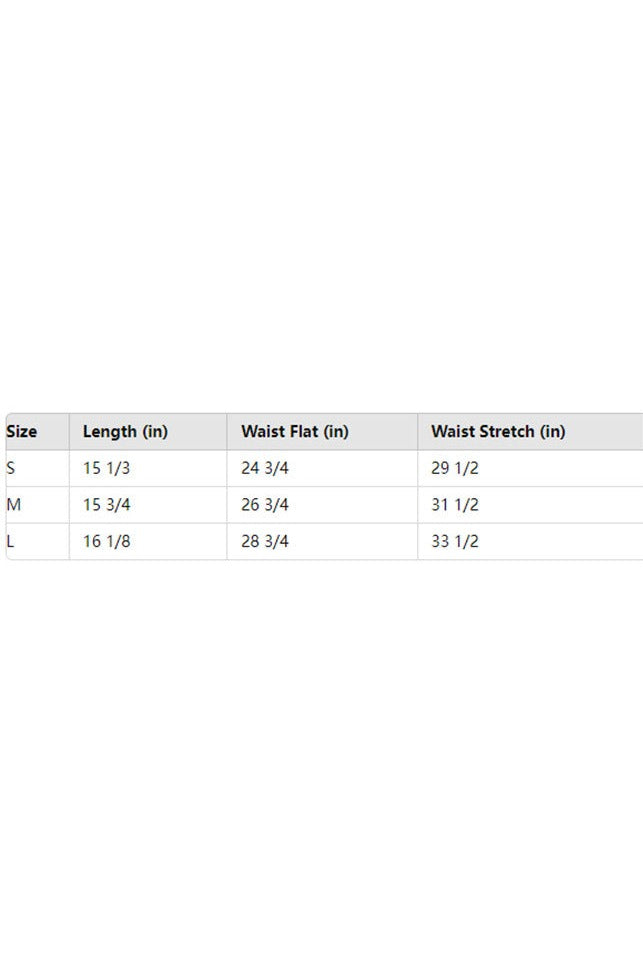Screen dimensions: 643x971
Task: Click the "(in)" unit in Waist Stretch header
Action: pos(552,432)
